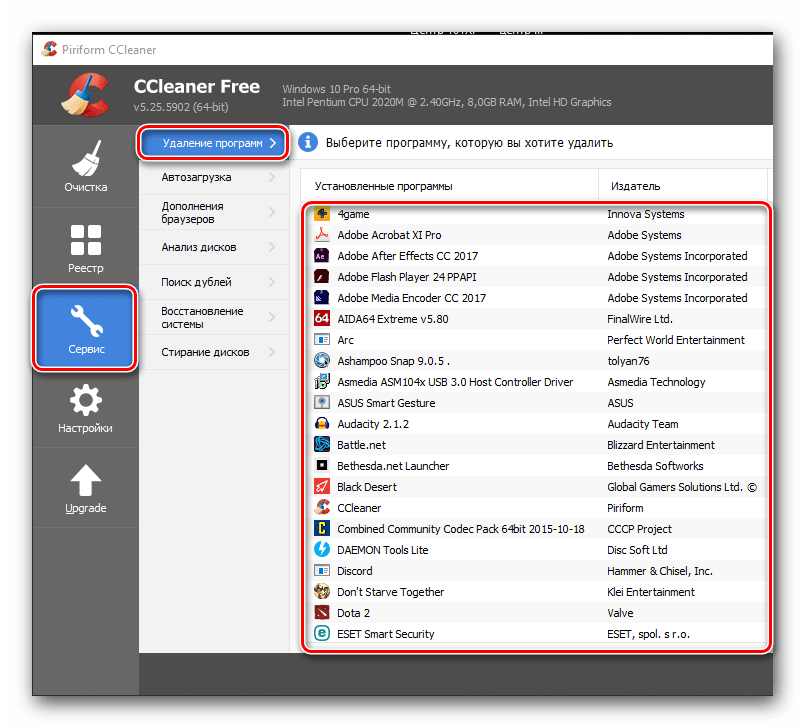Sort by Установленные программы column header
Image resolution: width=805 pixels, height=728 pixels.
[x=450, y=186]
